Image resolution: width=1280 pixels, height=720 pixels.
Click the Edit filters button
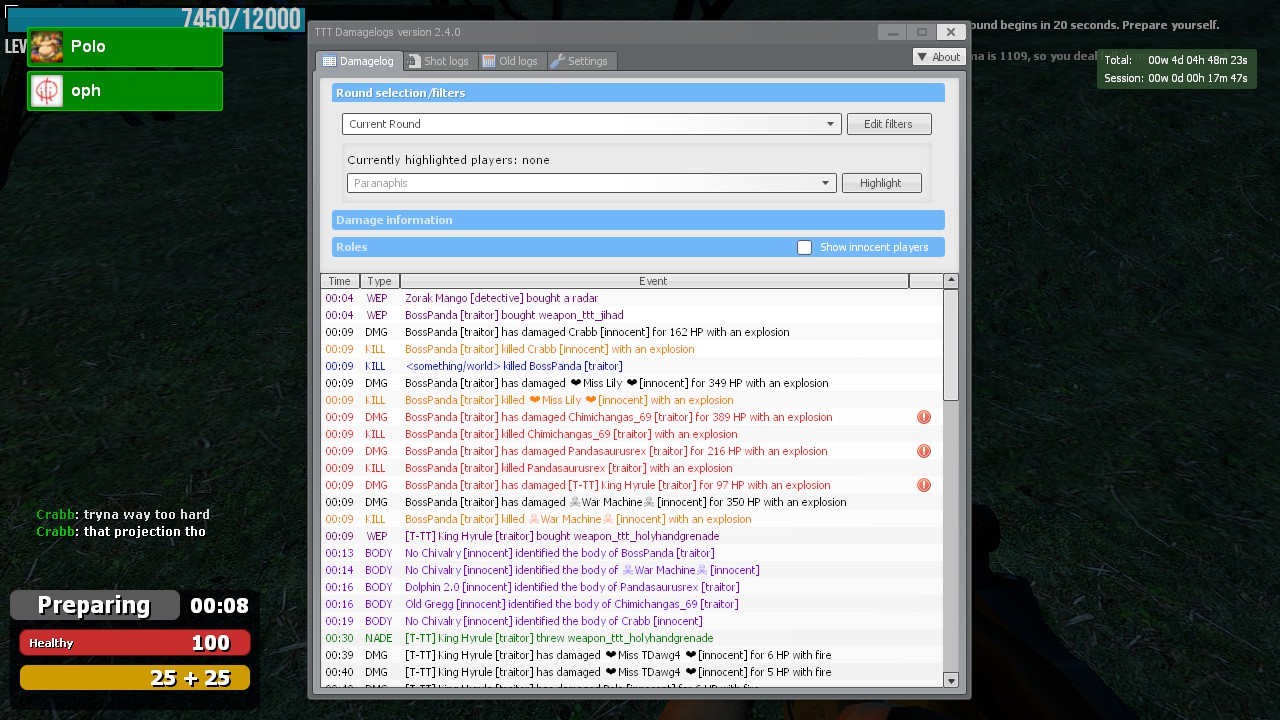[x=889, y=124]
